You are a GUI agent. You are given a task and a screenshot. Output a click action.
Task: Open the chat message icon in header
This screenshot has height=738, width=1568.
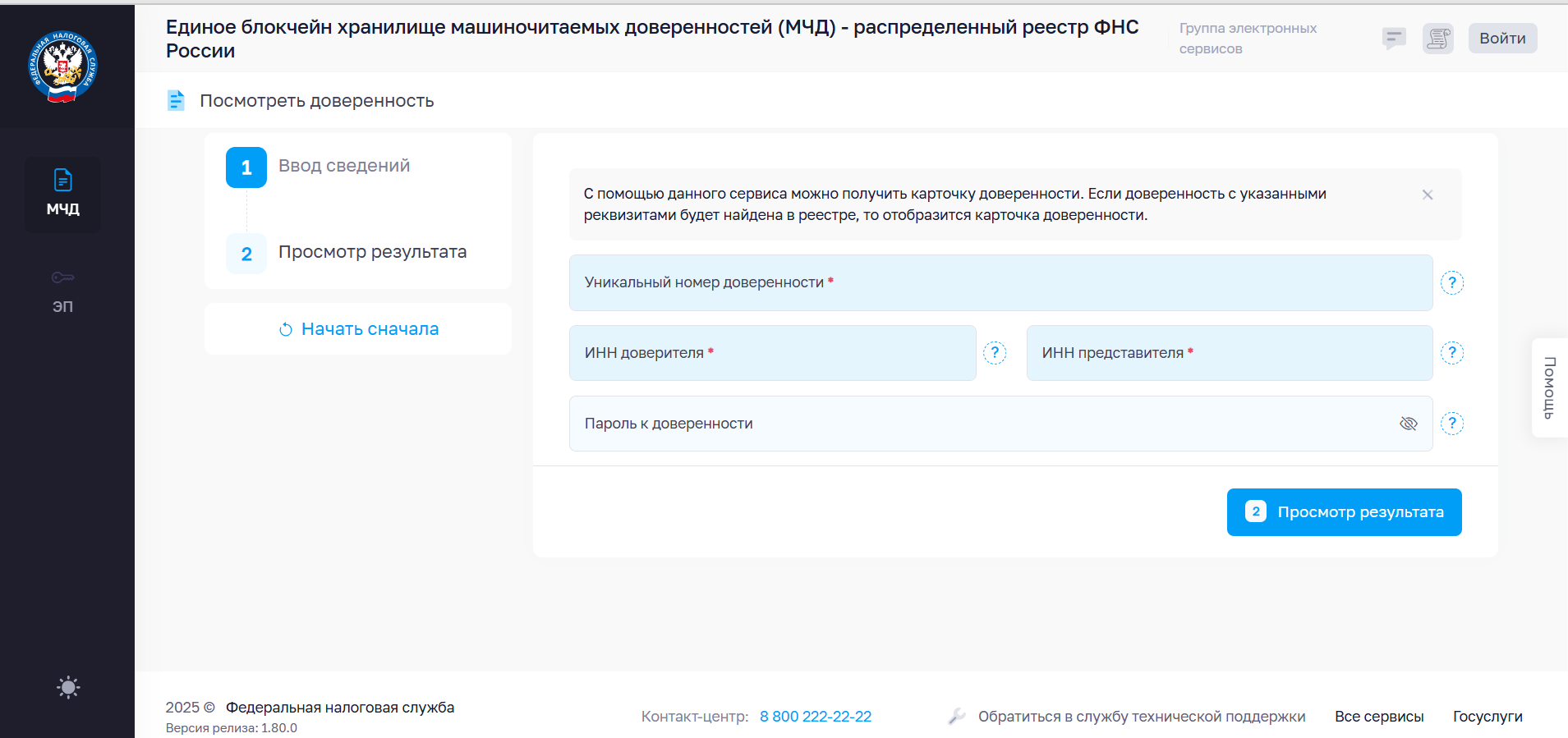click(1394, 38)
